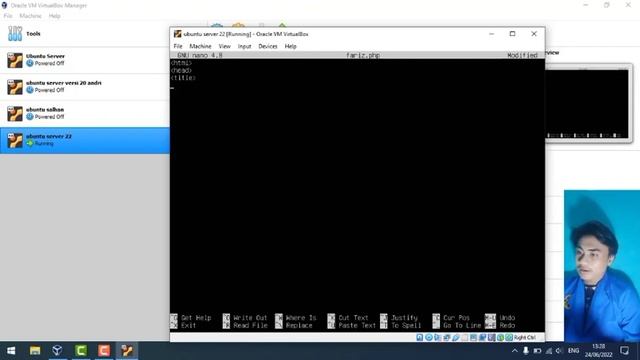Image resolution: width=640 pixels, height=360 pixels.
Task: Click the optical disk status icon
Action: (429, 338)
